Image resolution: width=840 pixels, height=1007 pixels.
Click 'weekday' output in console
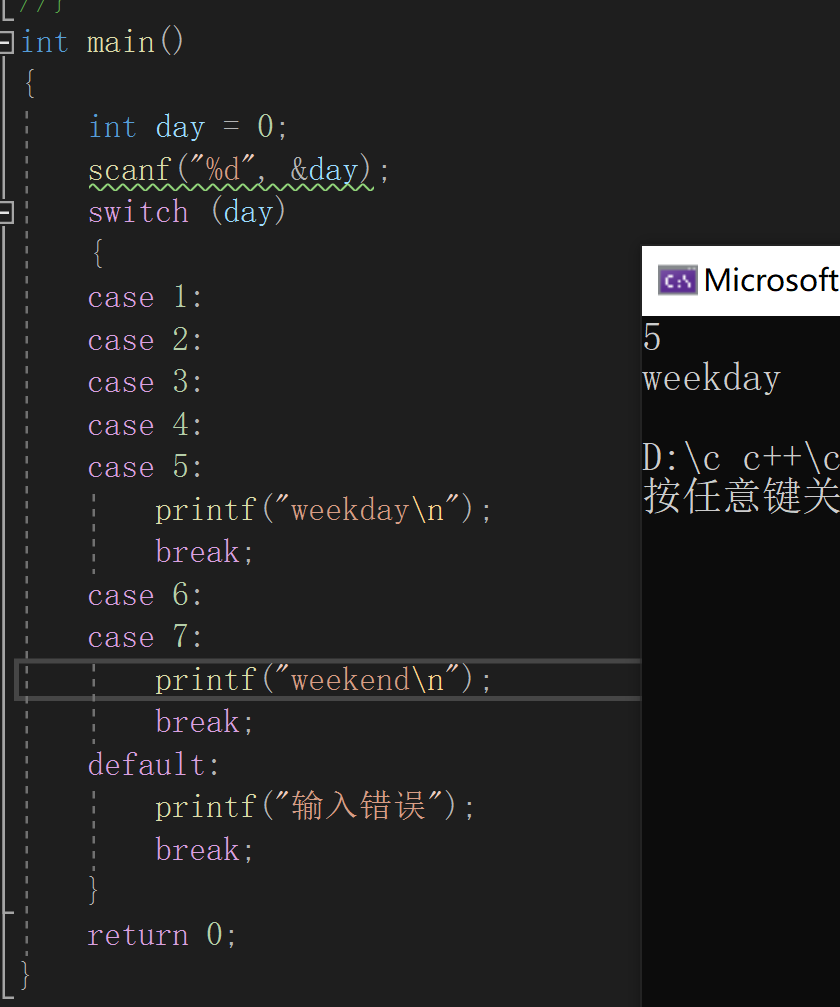click(x=712, y=378)
